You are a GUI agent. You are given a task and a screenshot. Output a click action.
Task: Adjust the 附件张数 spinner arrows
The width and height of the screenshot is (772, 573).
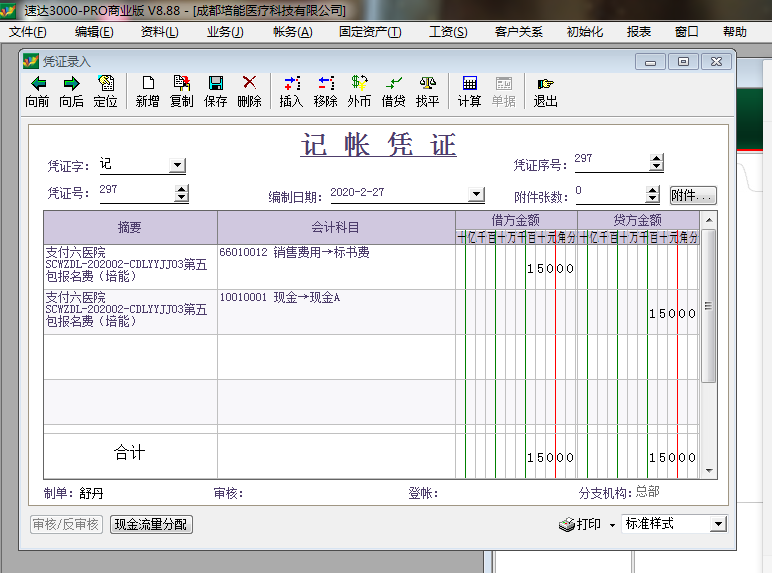[x=653, y=195]
